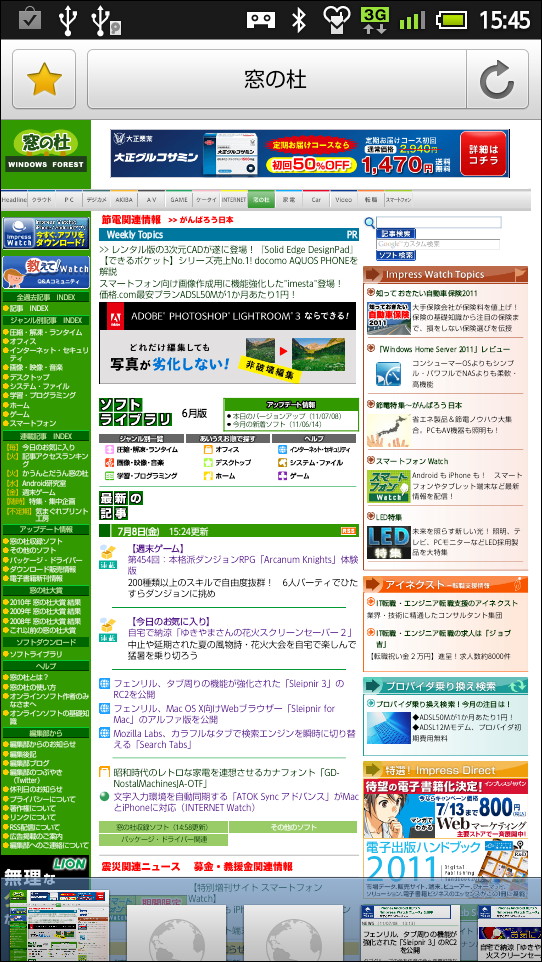Click the 連載 icon beside 週末ゲーム
Viewport: 542px width, 962px height.
click(x=108, y=555)
